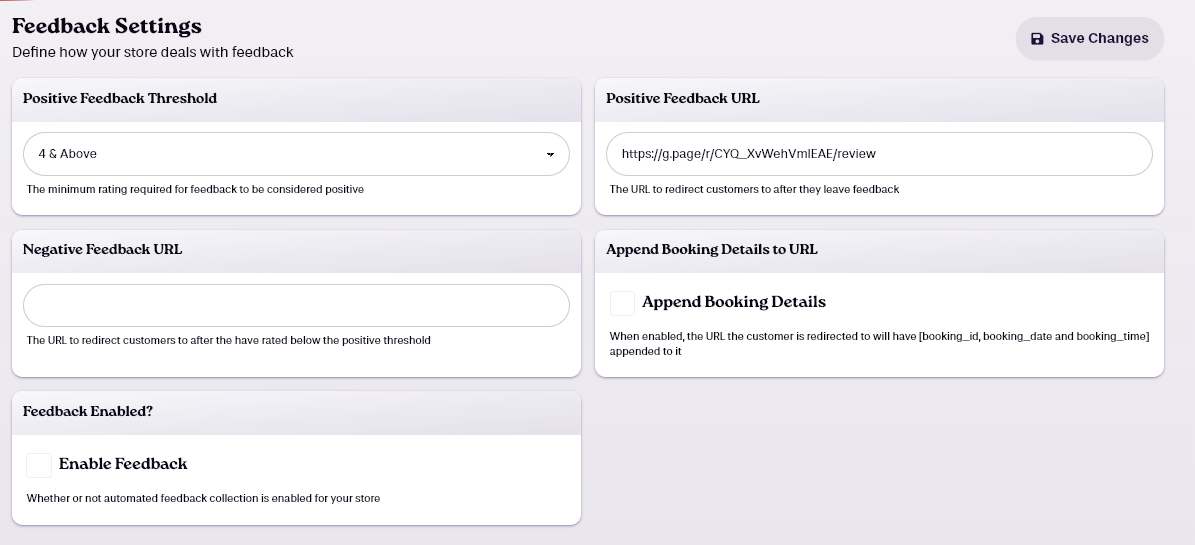Tick the Enable Feedback checkbox
Viewport: 1195px width, 545px height.
point(39,465)
